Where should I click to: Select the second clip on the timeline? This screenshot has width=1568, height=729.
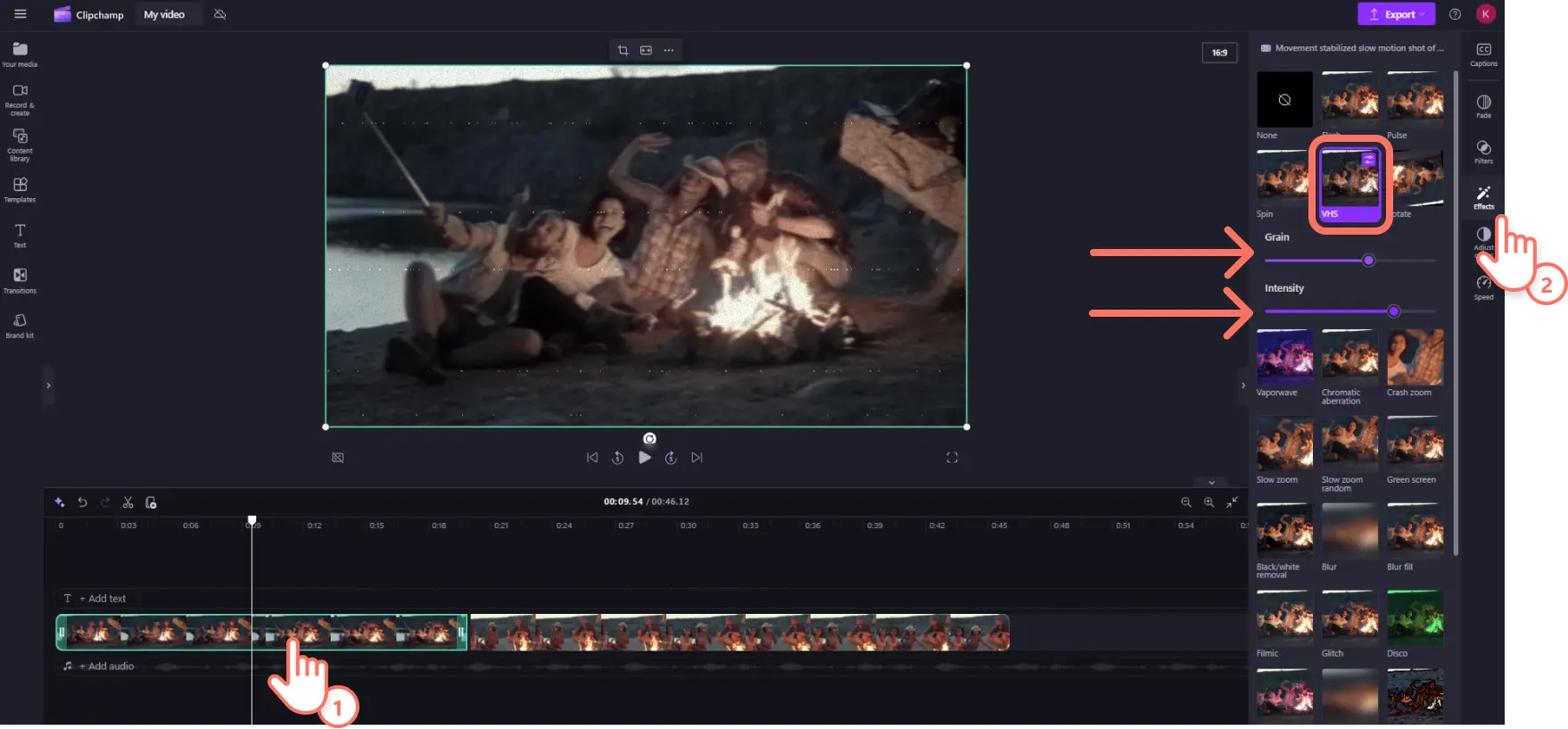coord(739,633)
